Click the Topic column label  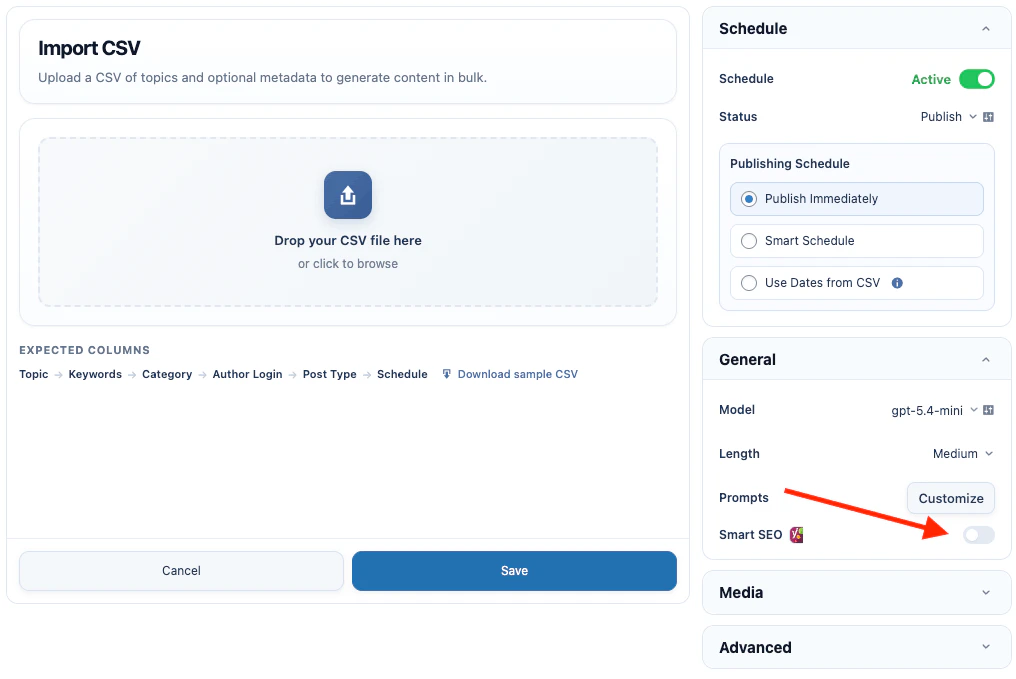34,374
